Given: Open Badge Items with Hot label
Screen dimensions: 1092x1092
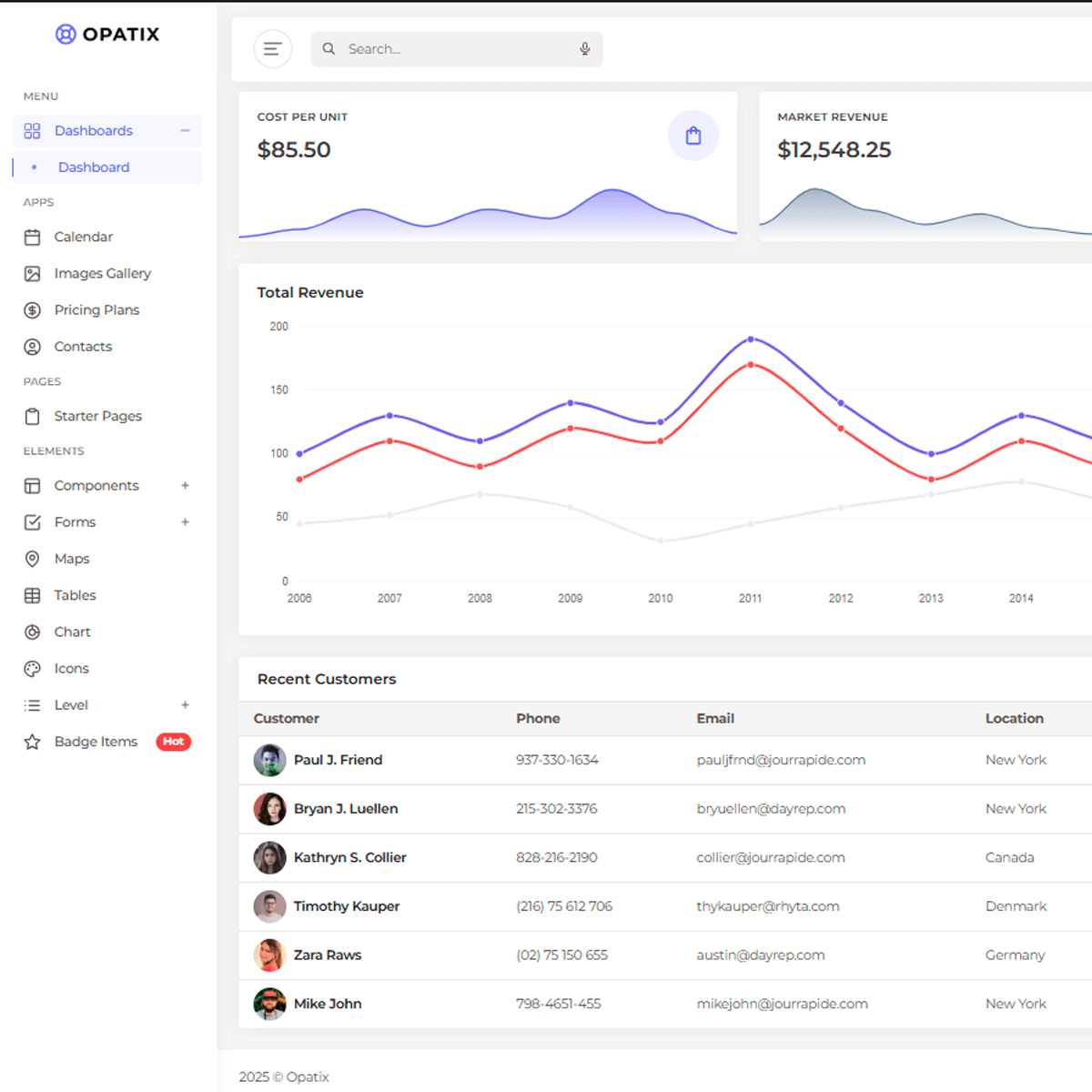Looking at the screenshot, I should (96, 742).
